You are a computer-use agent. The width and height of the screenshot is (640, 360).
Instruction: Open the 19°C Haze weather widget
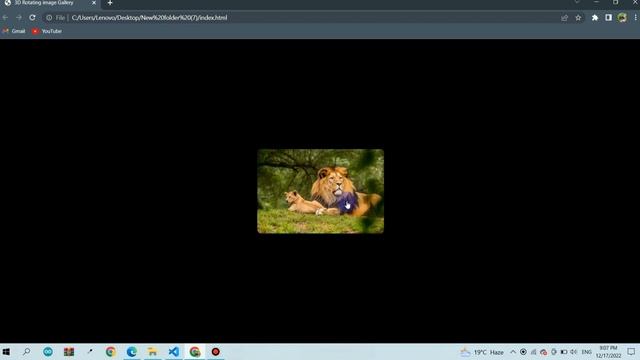[482, 352]
